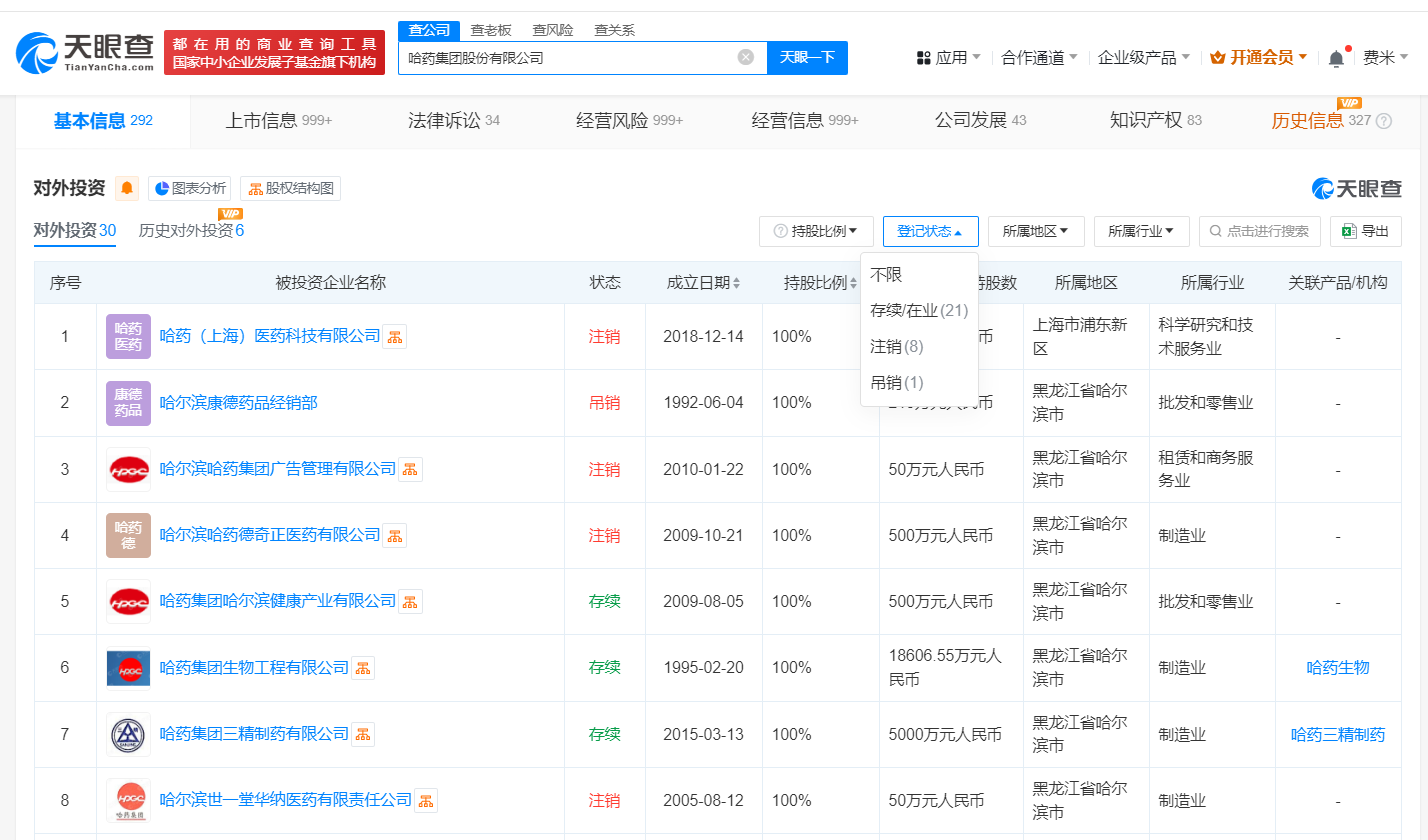Open the equity structure icon for 哈药集团三精制药有限公司
Image resolution: width=1428 pixels, height=840 pixels.
click(x=363, y=734)
